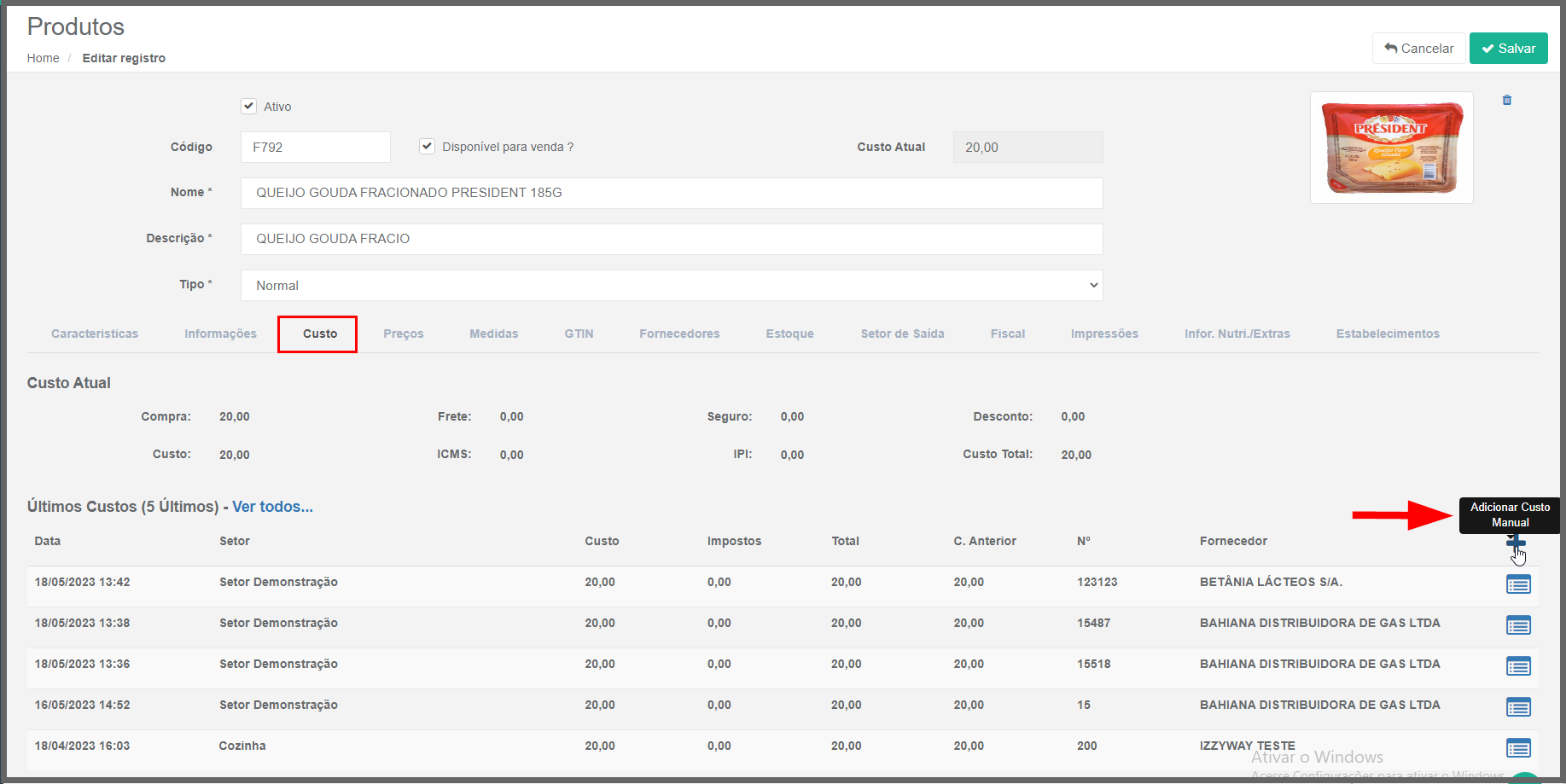The width and height of the screenshot is (1566, 784).
Task: Go to the Estoque tab
Action: point(789,334)
